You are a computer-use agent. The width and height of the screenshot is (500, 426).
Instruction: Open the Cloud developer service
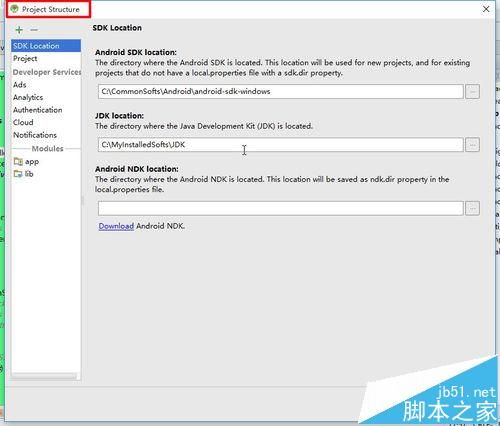(46, 122)
